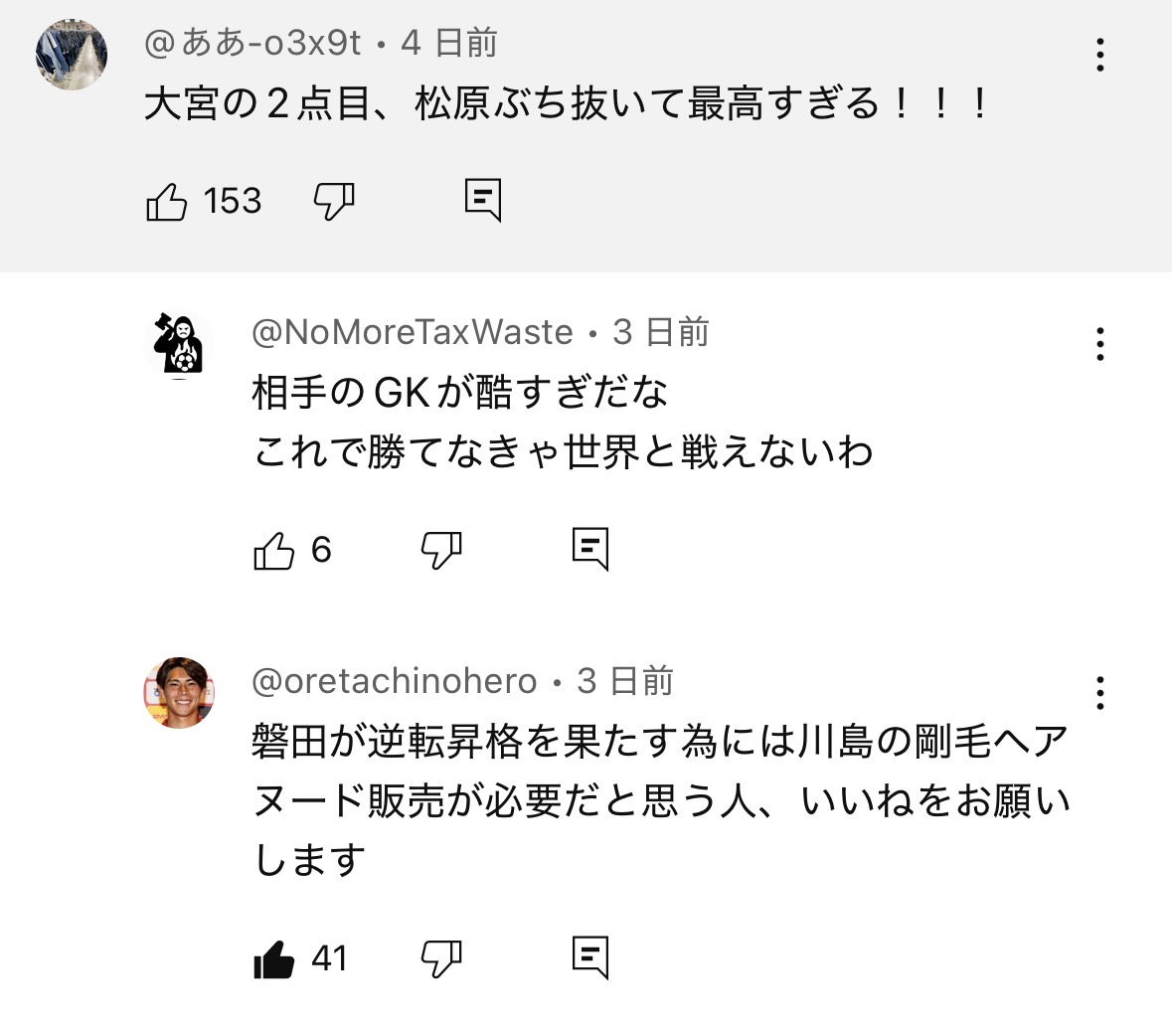Image resolution: width=1172 pixels, height=1036 pixels.
Task: View @oretachinohero avatar profile
Action: pyautogui.click(x=179, y=693)
